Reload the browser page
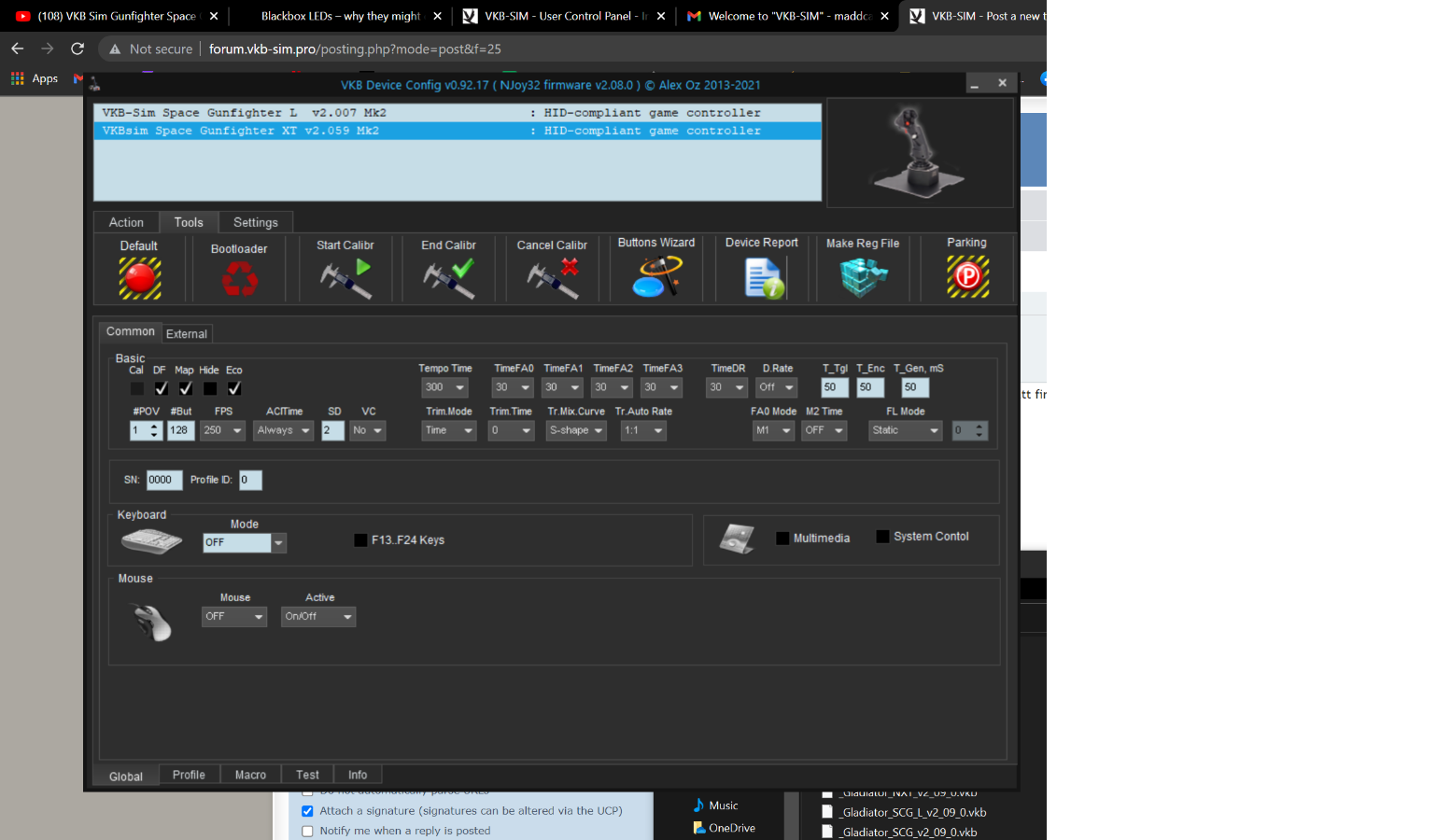The image size is (1437, 840). tap(77, 49)
